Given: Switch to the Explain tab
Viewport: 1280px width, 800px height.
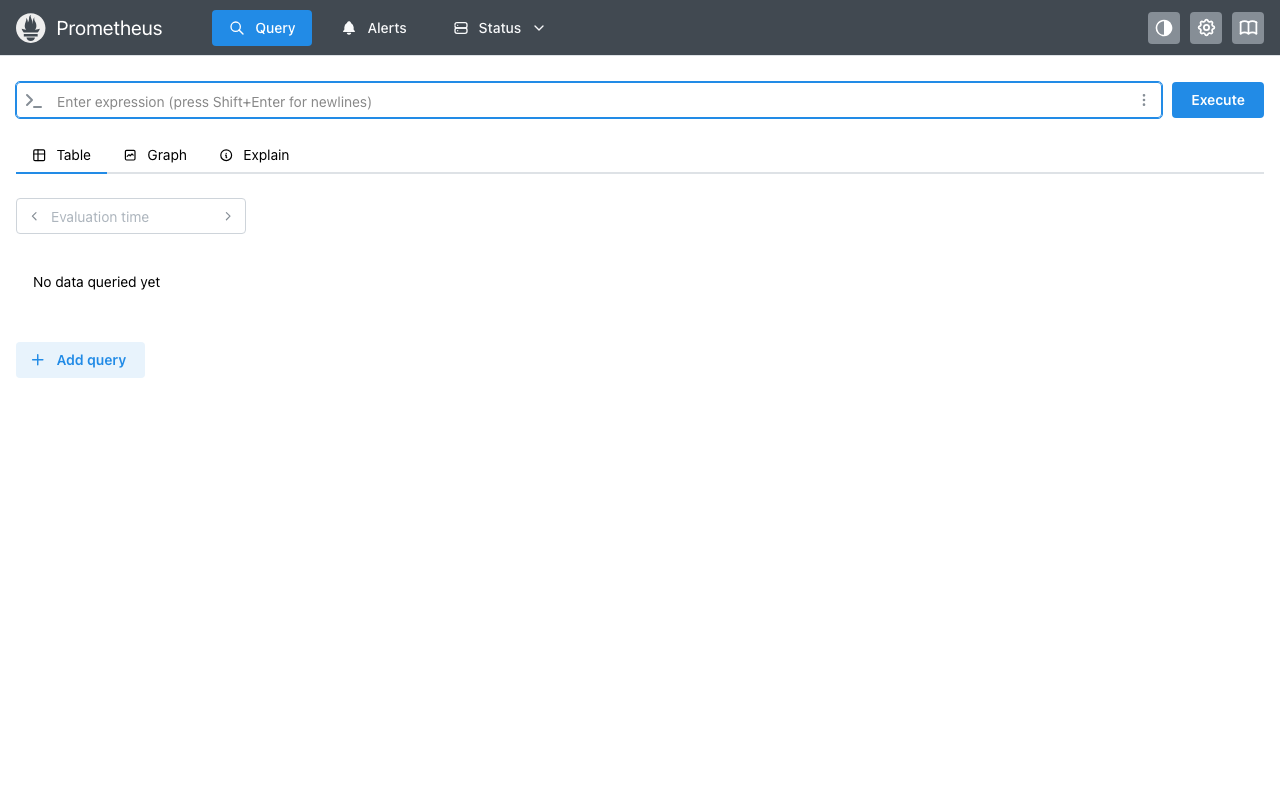Looking at the screenshot, I should tap(254, 155).
